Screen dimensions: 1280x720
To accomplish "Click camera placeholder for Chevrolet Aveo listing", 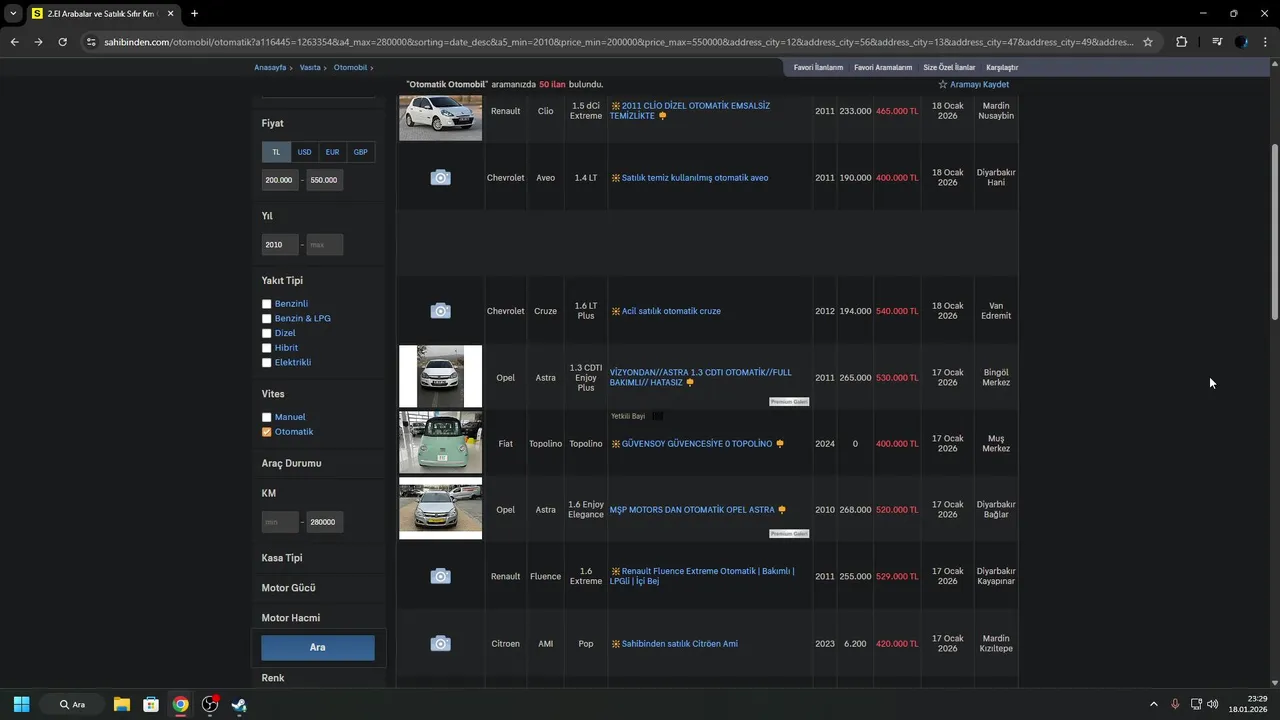I will pyautogui.click(x=440, y=177).
